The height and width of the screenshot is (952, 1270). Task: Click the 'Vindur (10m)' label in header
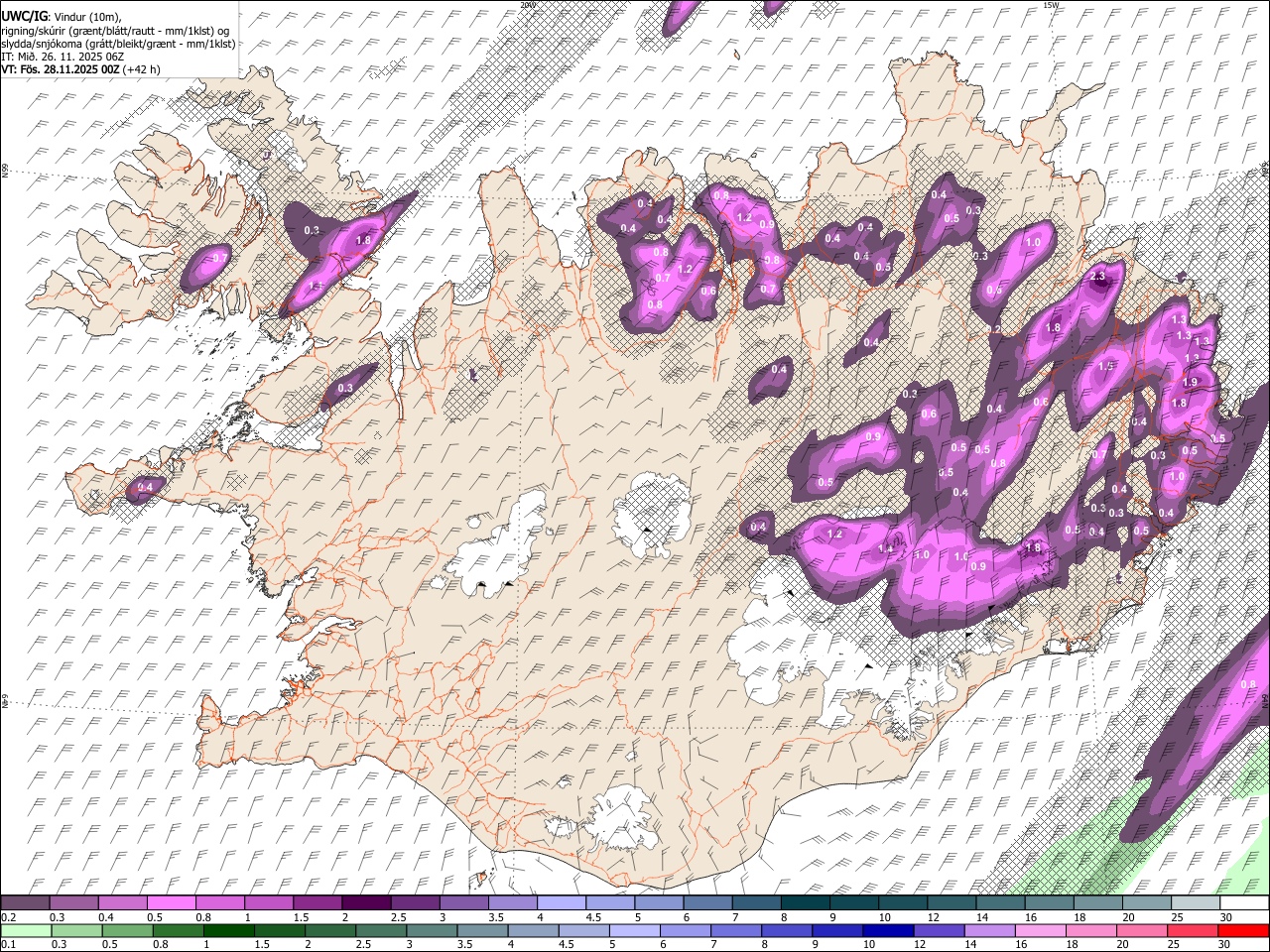pos(84,17)
